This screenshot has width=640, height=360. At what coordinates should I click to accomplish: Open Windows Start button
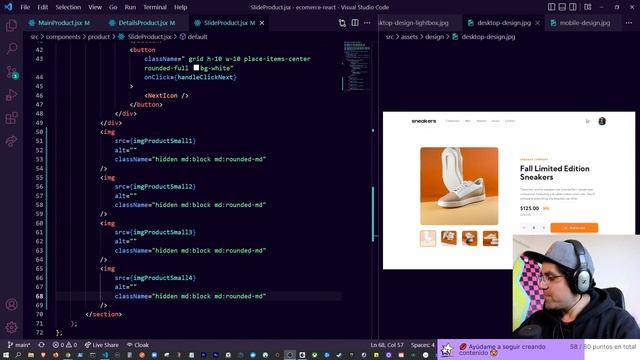point(6,355)
